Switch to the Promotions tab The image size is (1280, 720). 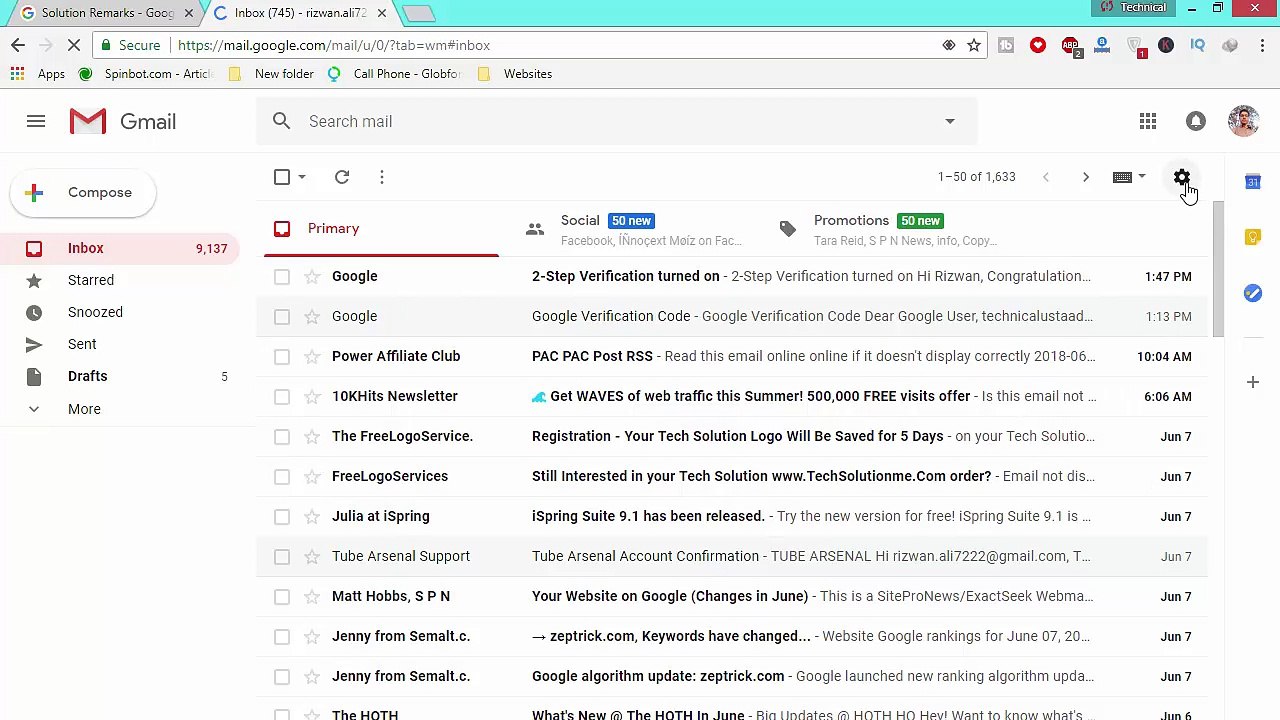click(890, 229)
